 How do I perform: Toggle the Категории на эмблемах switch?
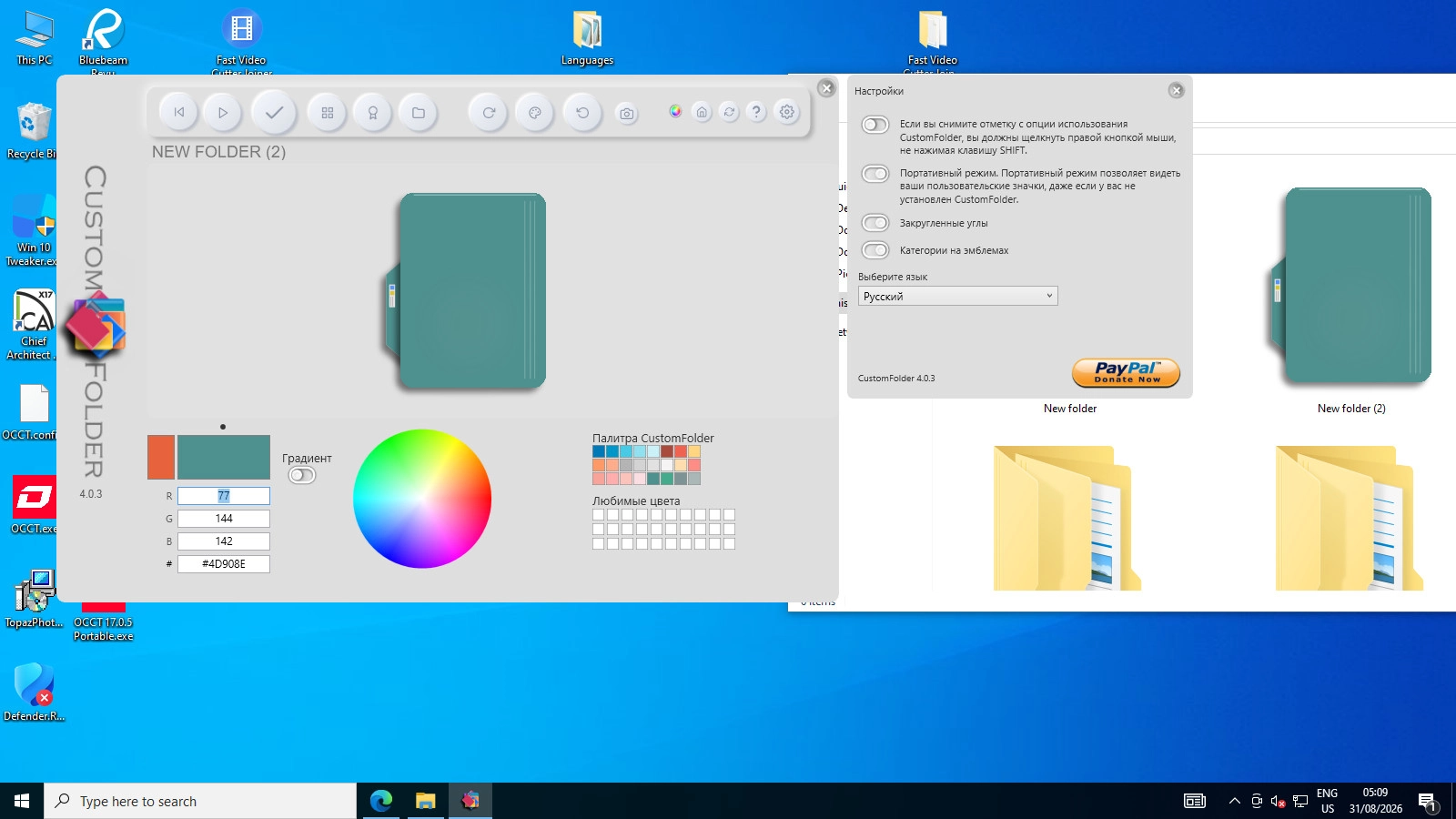[x=875, y=250]
